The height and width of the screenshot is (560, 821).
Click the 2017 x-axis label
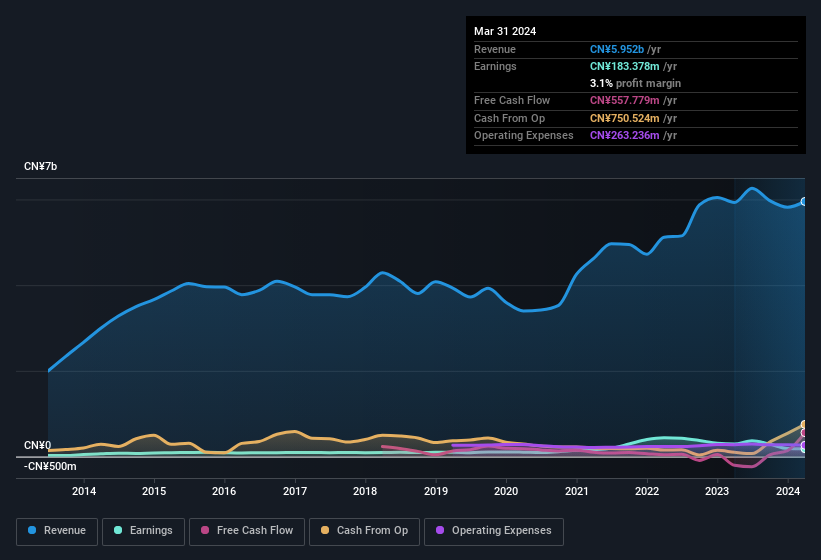point(295,491)
